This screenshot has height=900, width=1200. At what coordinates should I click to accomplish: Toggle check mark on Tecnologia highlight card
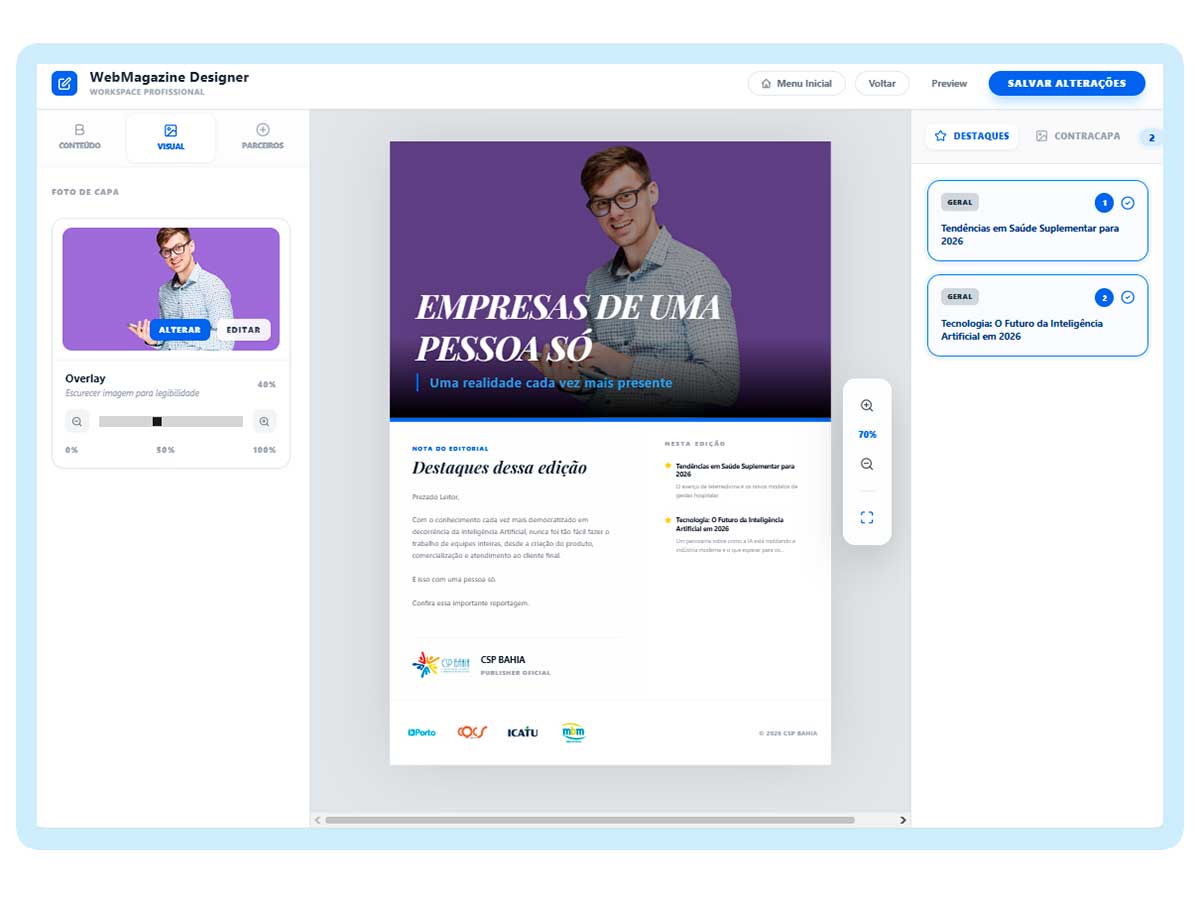coord(1128,297)
